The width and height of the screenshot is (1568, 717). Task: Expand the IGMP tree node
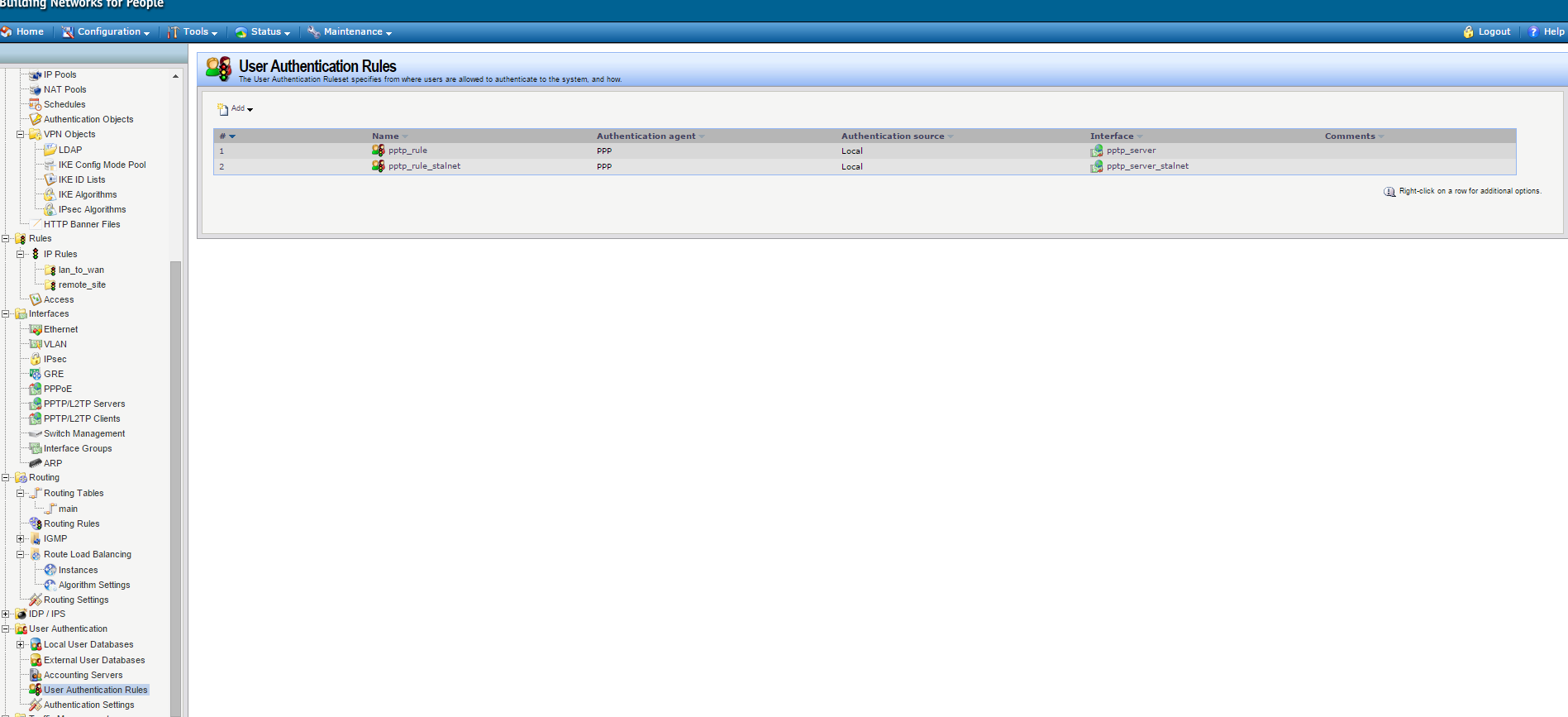click(21, 538)
